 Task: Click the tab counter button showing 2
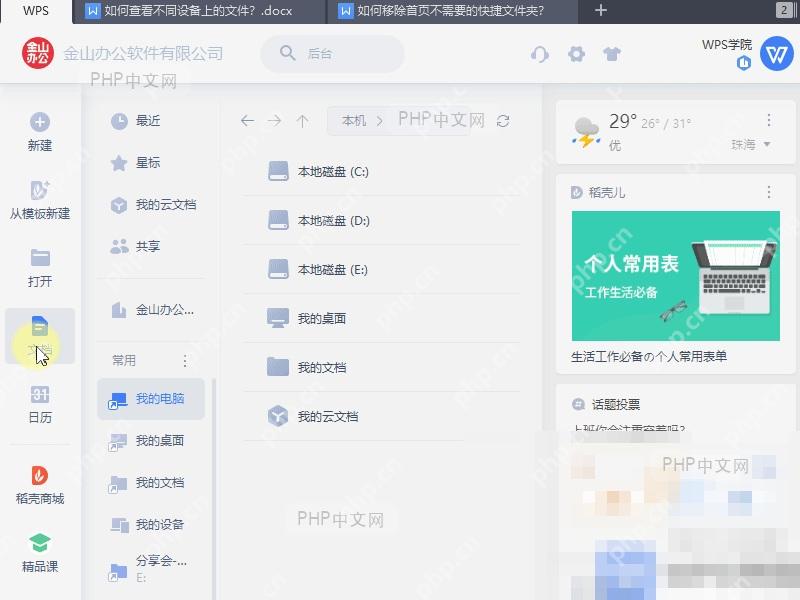(784, 10)
